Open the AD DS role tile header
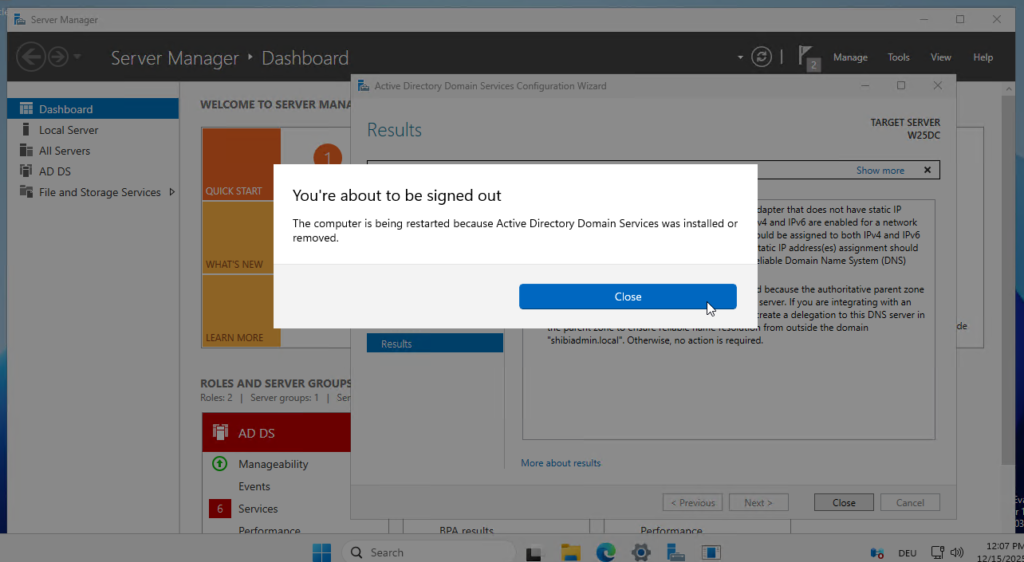Image resolution: width=1024 pixels, height=562 pixels. point(276,433)
